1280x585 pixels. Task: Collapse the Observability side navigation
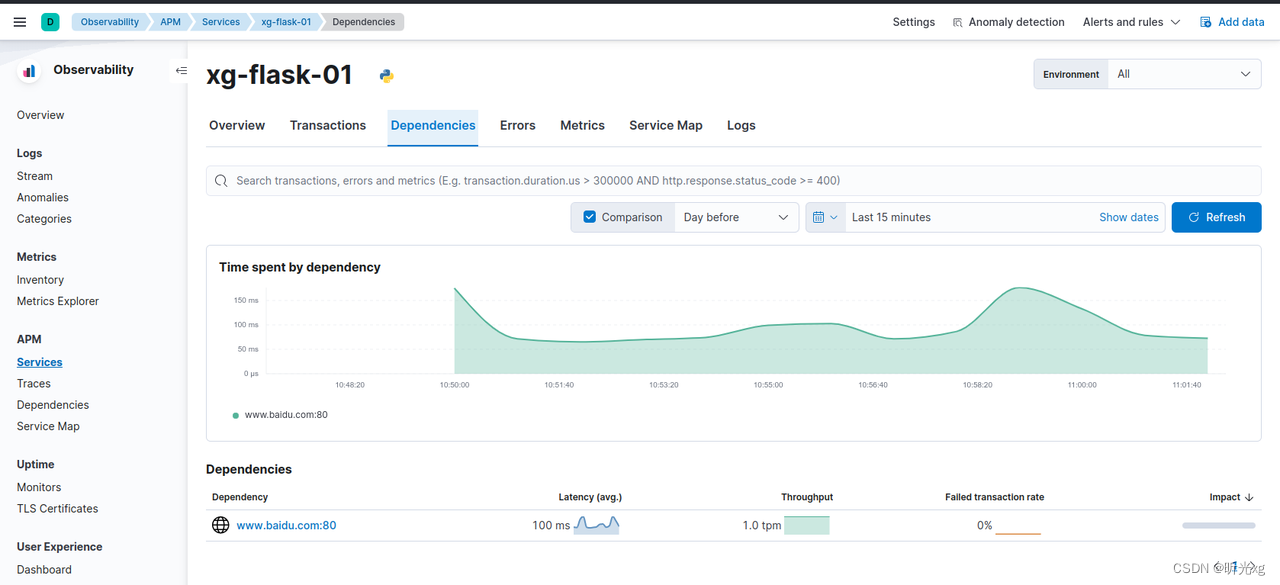point(181,70)
